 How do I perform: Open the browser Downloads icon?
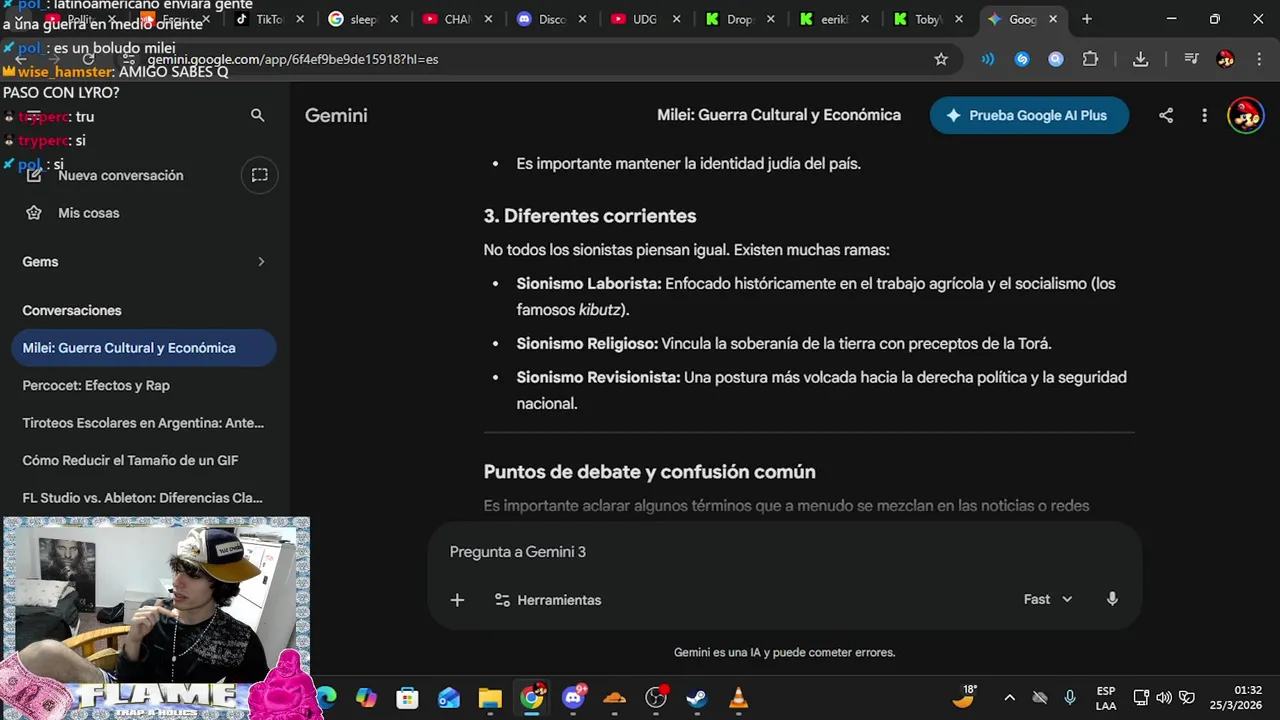click(1140, 59)
